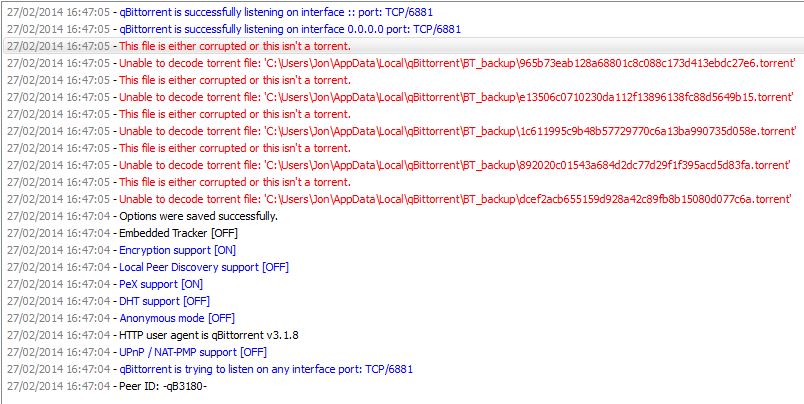
Task: Click error for 965b73eab128 torrent file
Action: pyautogui.click(x=401, y=63)
